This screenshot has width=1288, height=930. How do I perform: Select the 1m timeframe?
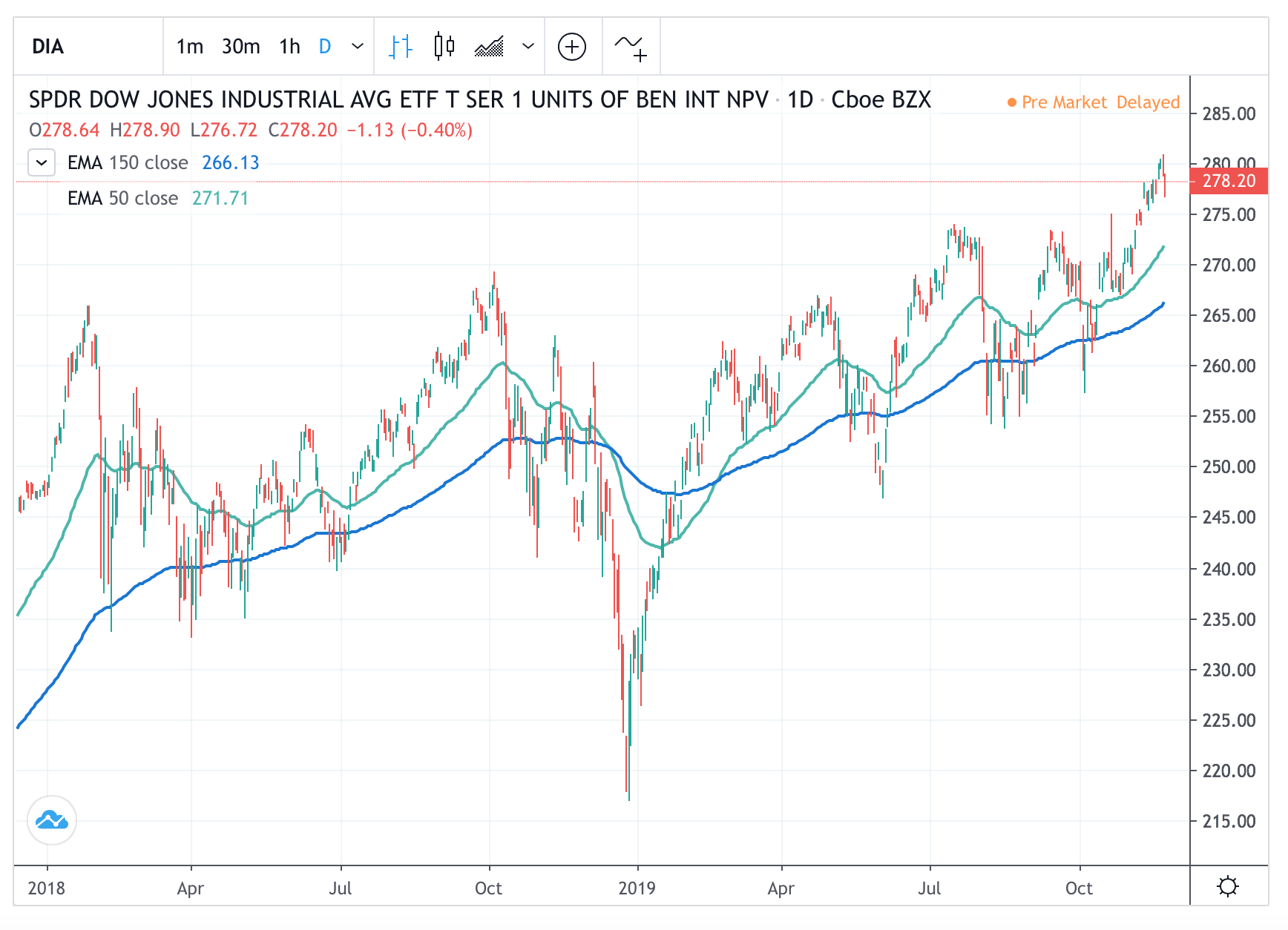[x=190, y=47]
